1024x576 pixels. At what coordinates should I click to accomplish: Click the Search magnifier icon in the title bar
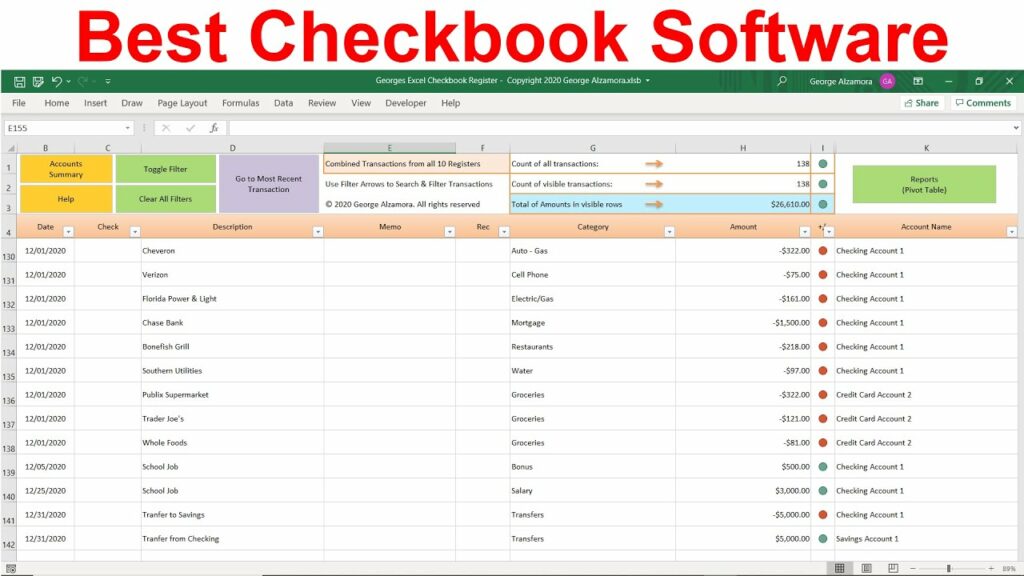click(x=782, y=81)
